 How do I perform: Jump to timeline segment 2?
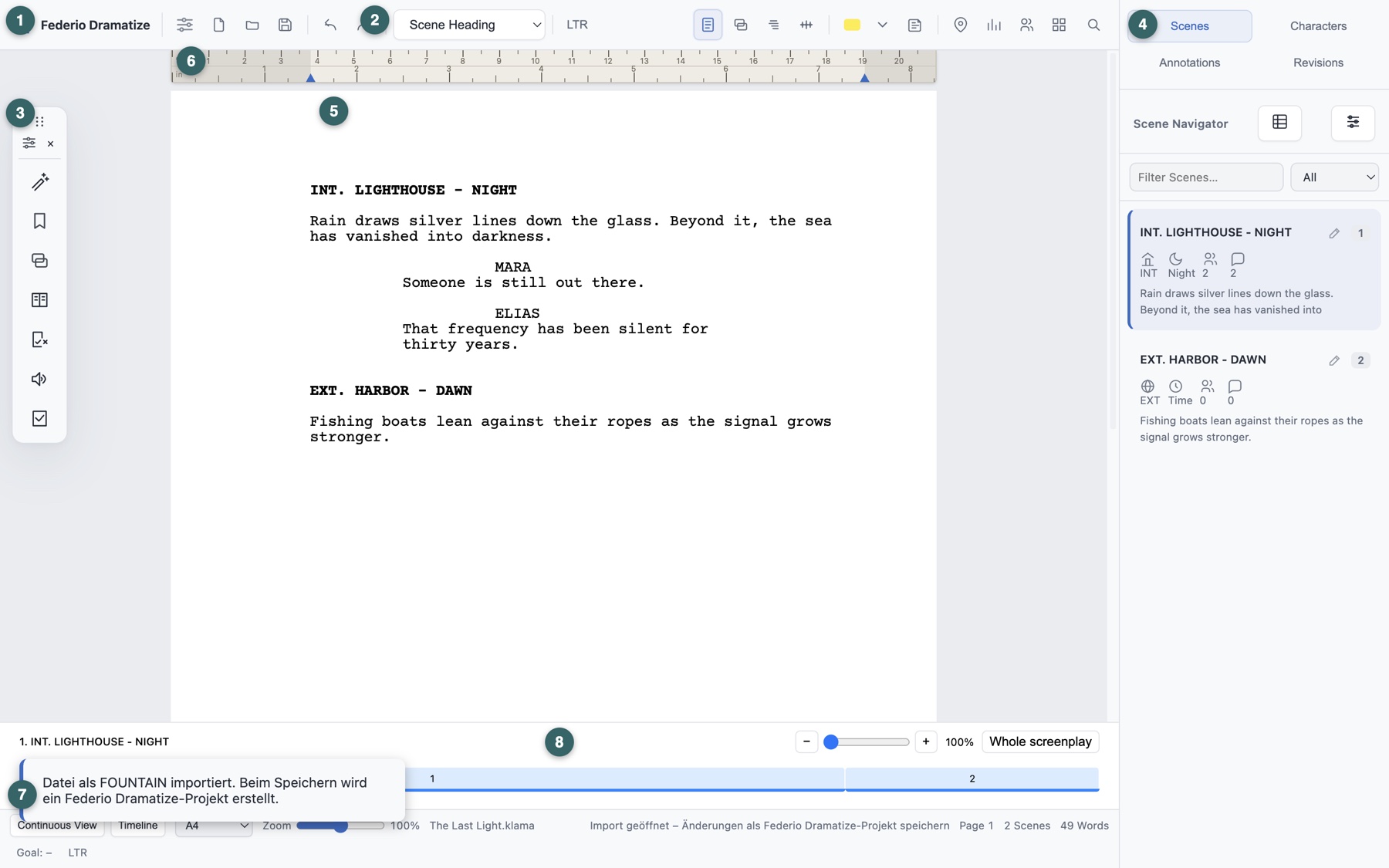972,779
